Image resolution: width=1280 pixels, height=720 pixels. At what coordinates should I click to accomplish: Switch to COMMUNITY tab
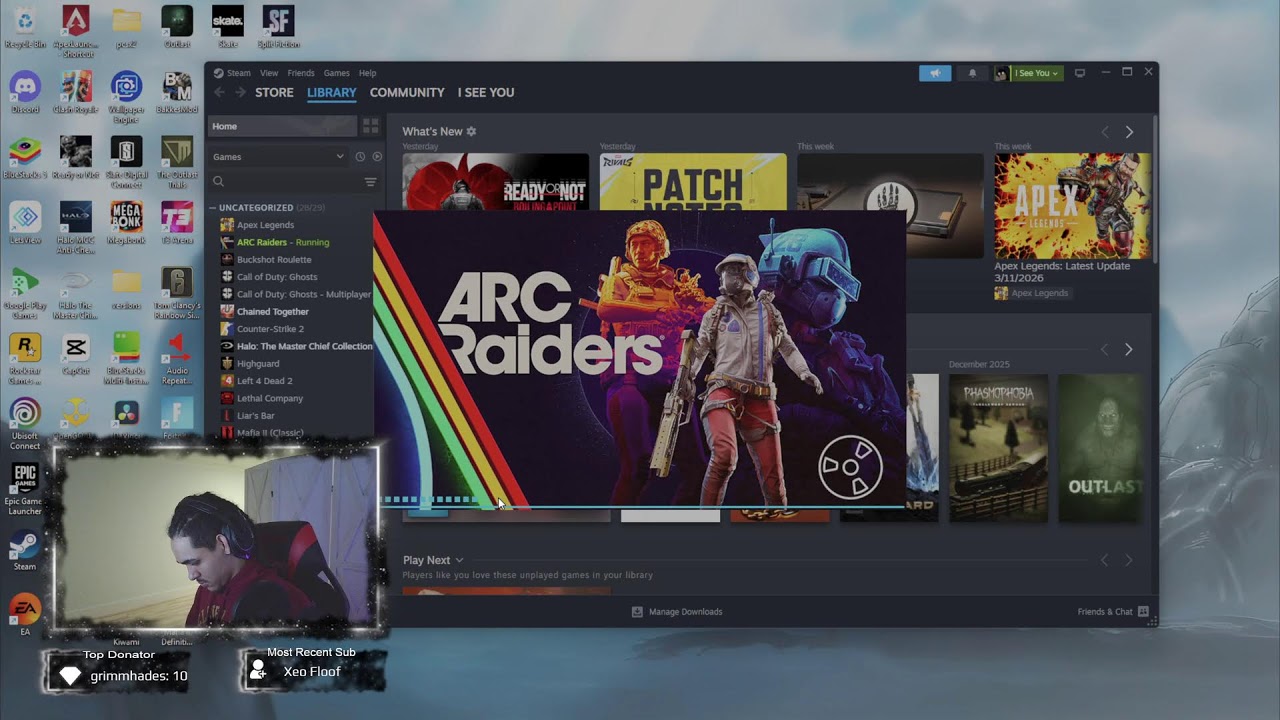click(x=407, y=92)
